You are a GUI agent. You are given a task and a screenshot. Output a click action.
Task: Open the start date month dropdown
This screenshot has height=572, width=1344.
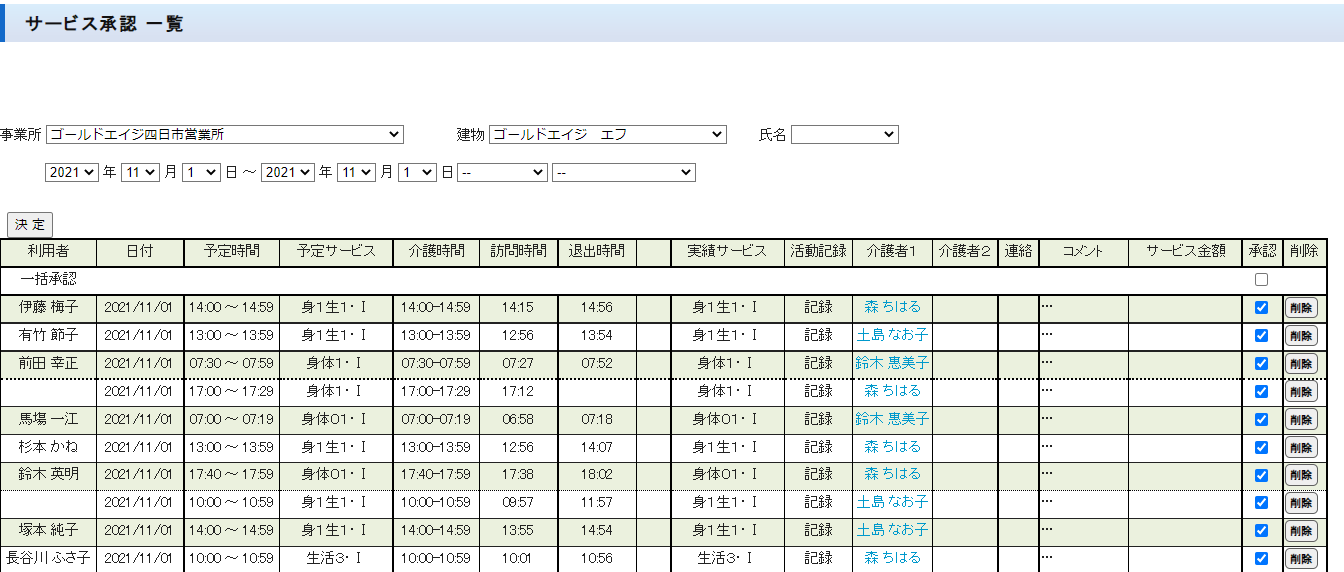[139, 172]
